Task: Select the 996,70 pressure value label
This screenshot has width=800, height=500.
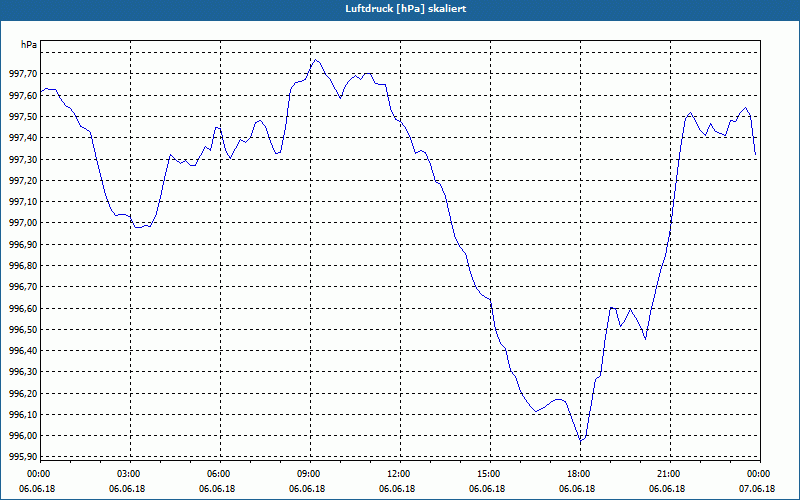Action: pyautogui.click(x=23, y=287)
